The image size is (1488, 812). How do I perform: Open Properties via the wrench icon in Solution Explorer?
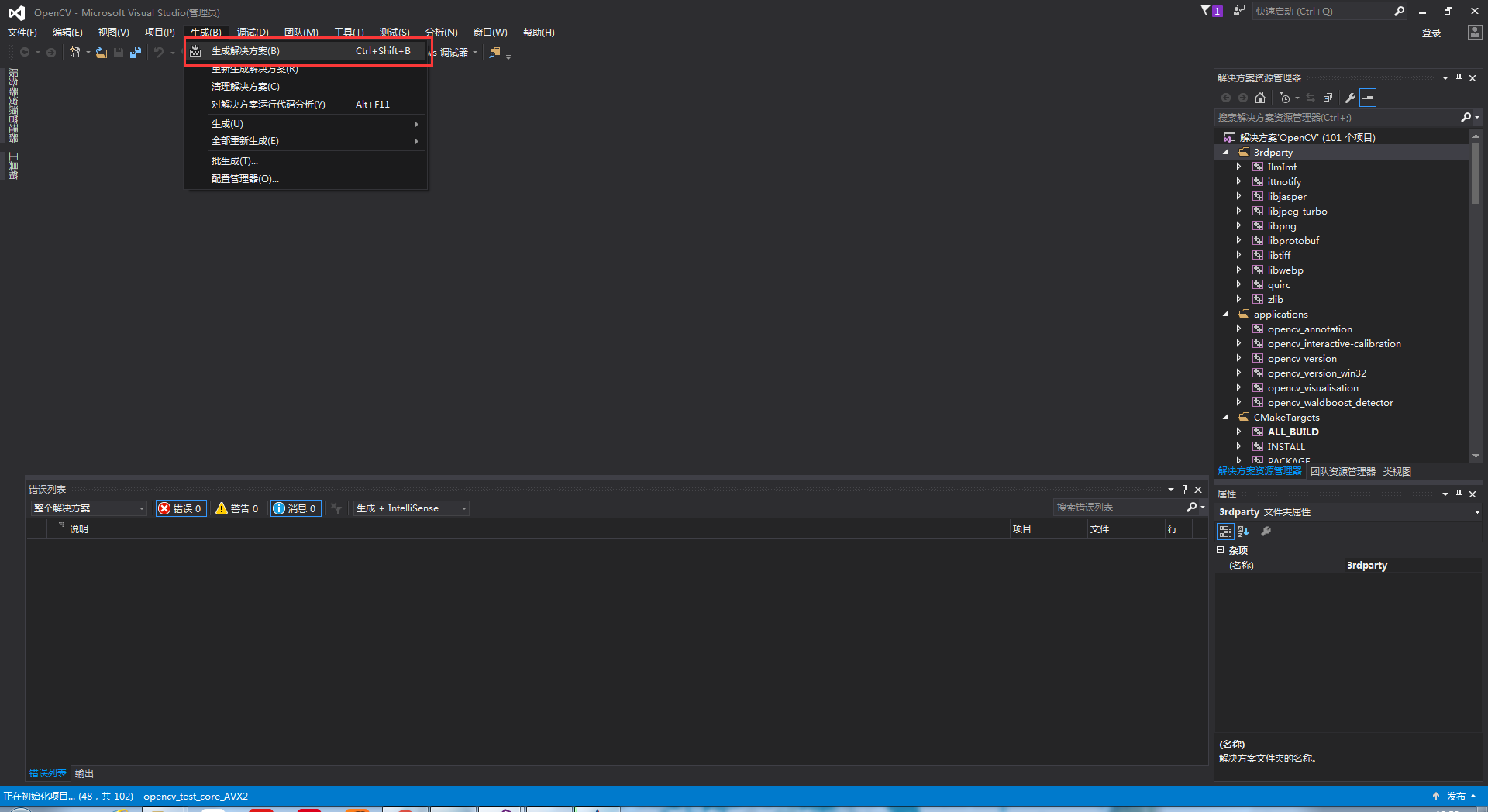tap(1350, 98)
